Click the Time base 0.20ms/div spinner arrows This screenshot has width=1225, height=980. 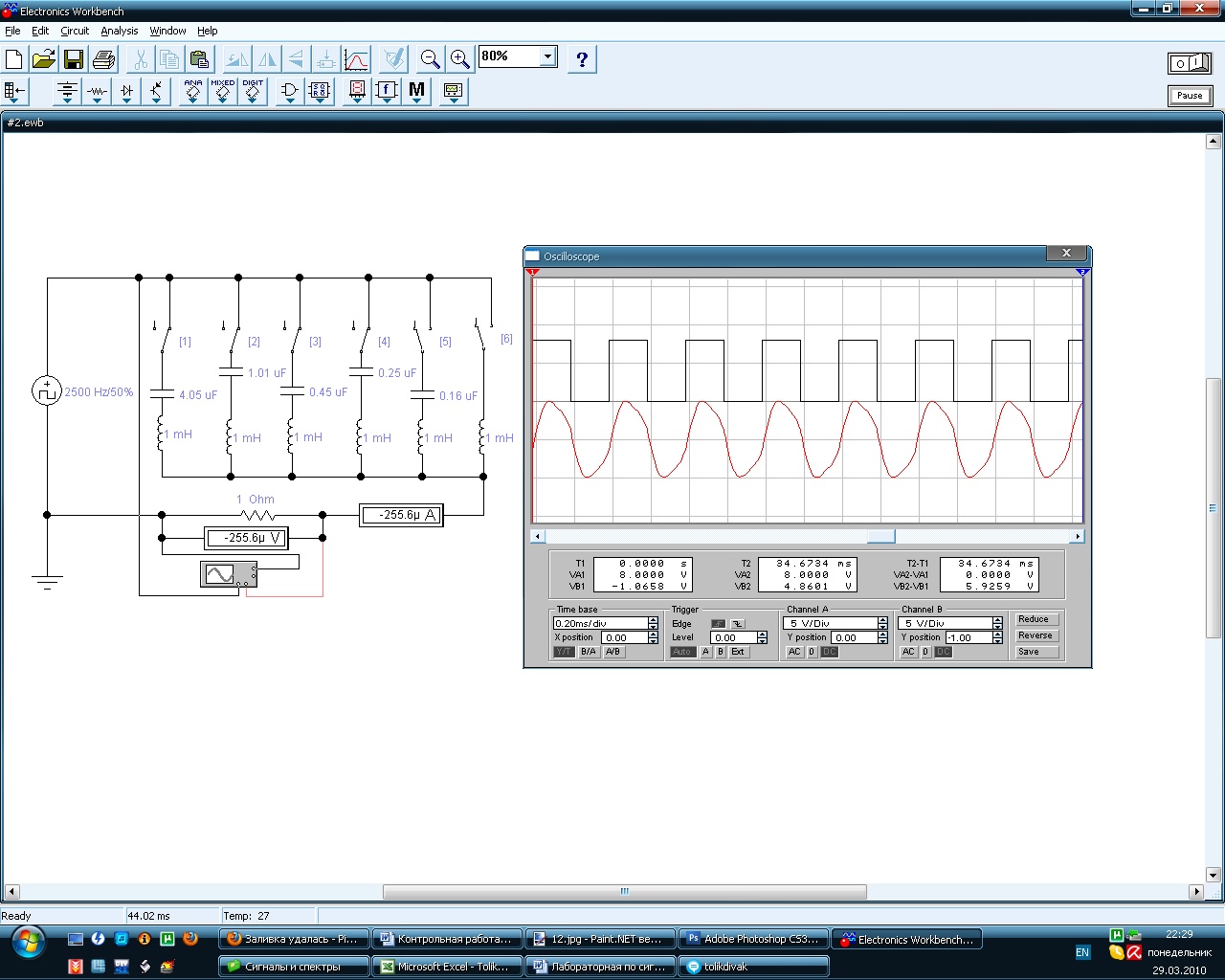pos(653,623)
